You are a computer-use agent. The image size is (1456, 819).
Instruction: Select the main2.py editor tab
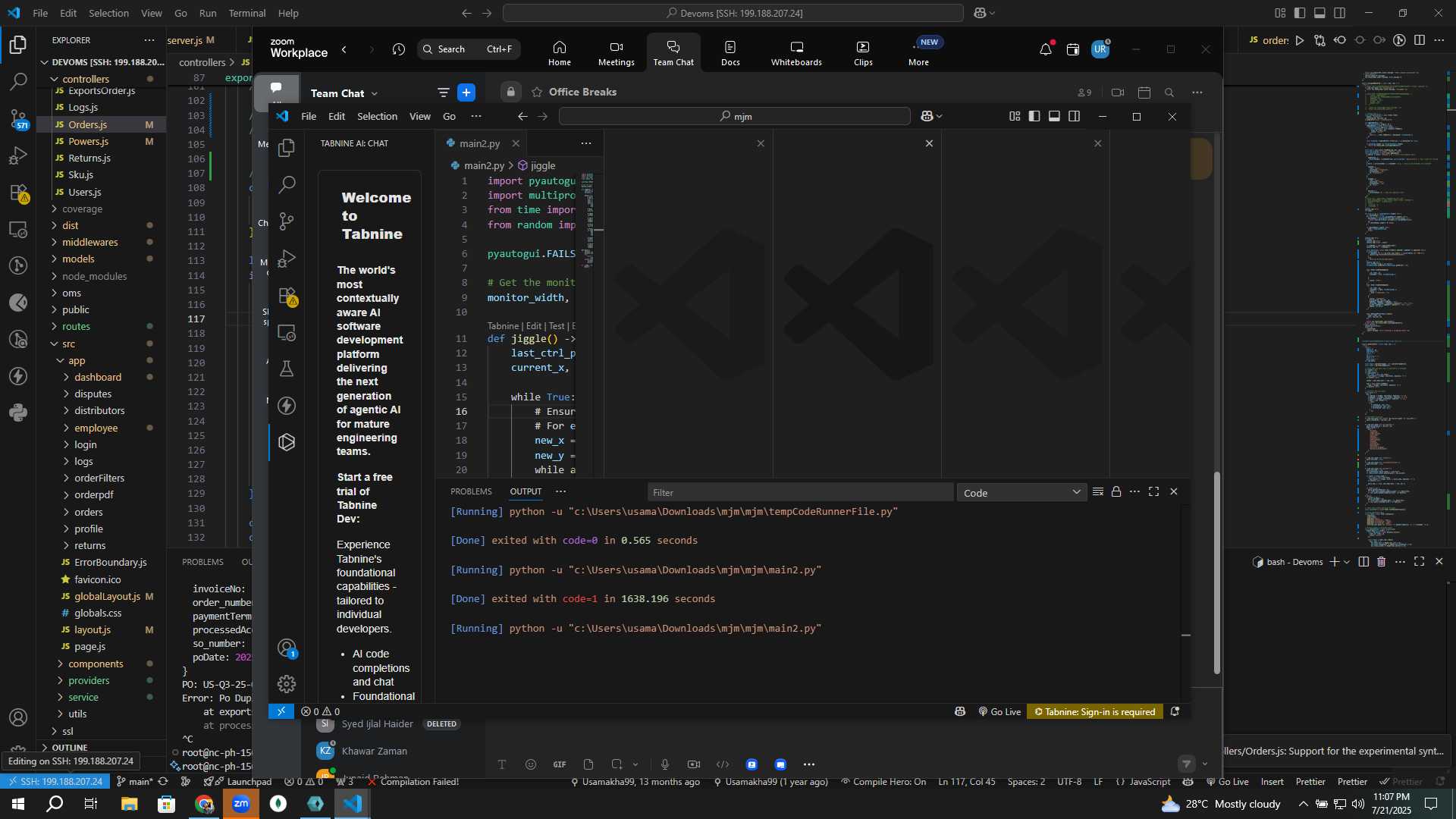pyautogui.click(x=479, y=143)
